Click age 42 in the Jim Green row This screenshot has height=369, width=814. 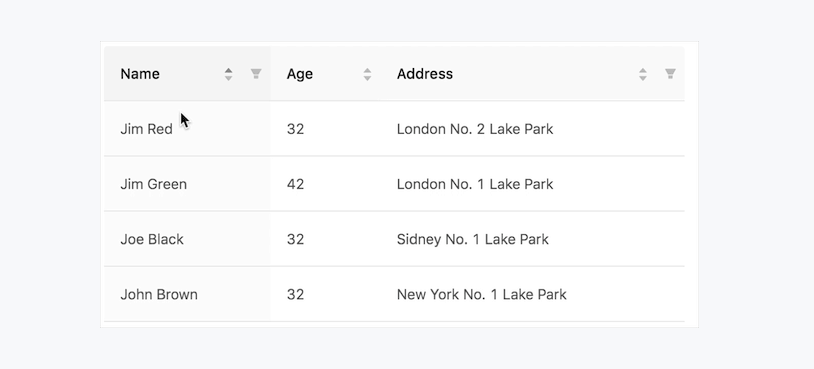point(295,184)
